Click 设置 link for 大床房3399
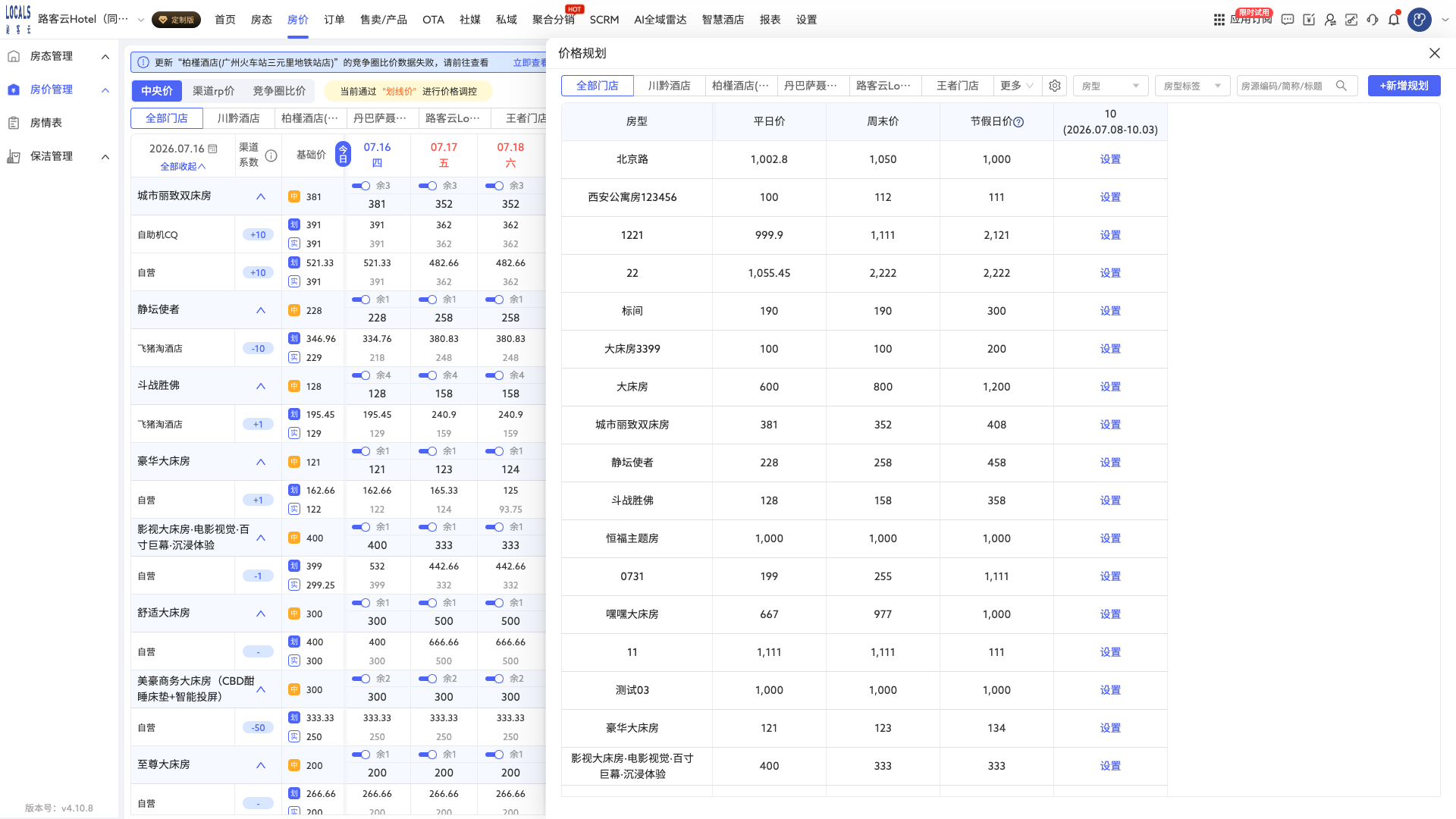1456x819 pixels. (x=1110, y=349)
